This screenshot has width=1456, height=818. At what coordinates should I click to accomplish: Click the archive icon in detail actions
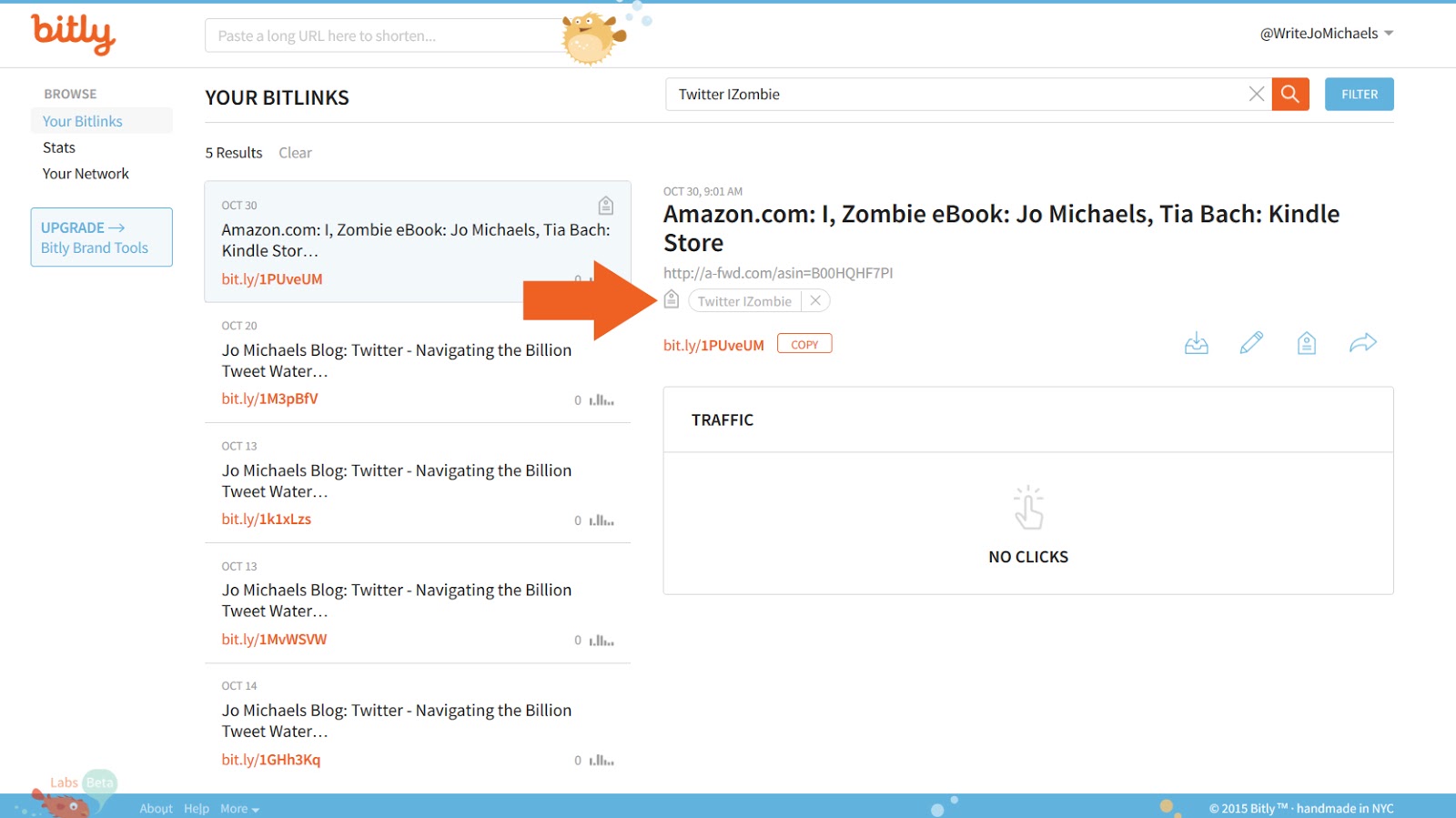click(x=1196, y=343)
